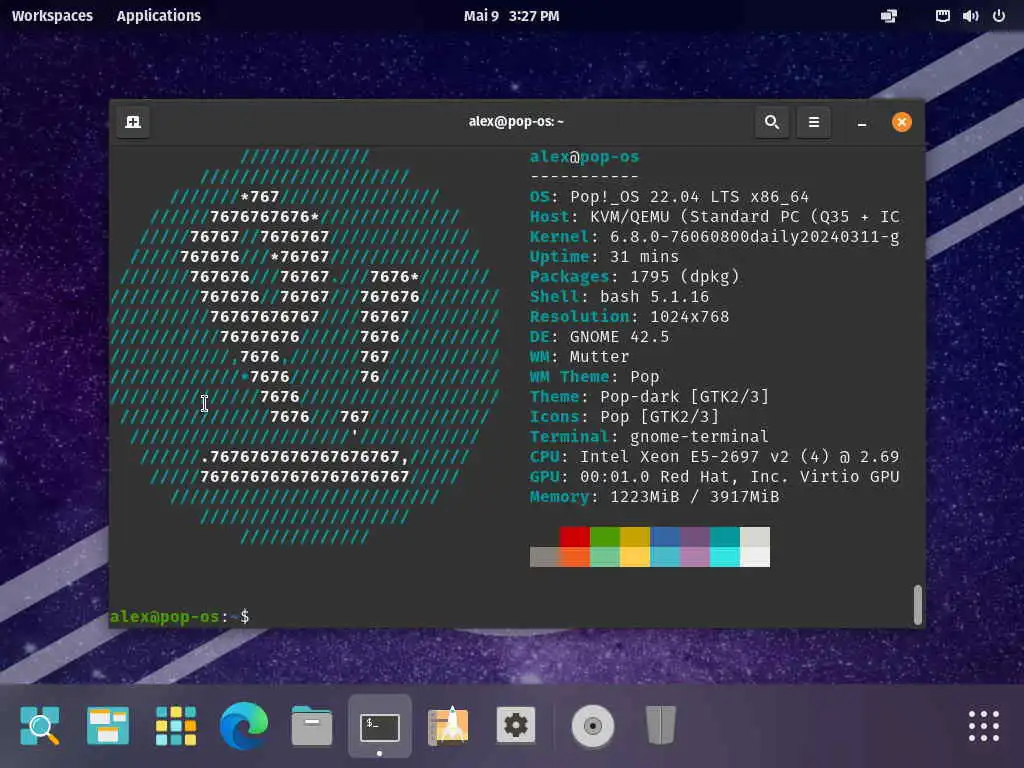Open the volume control in top bar
Screen dimensions: 1024x768
(x=970, y=16)
